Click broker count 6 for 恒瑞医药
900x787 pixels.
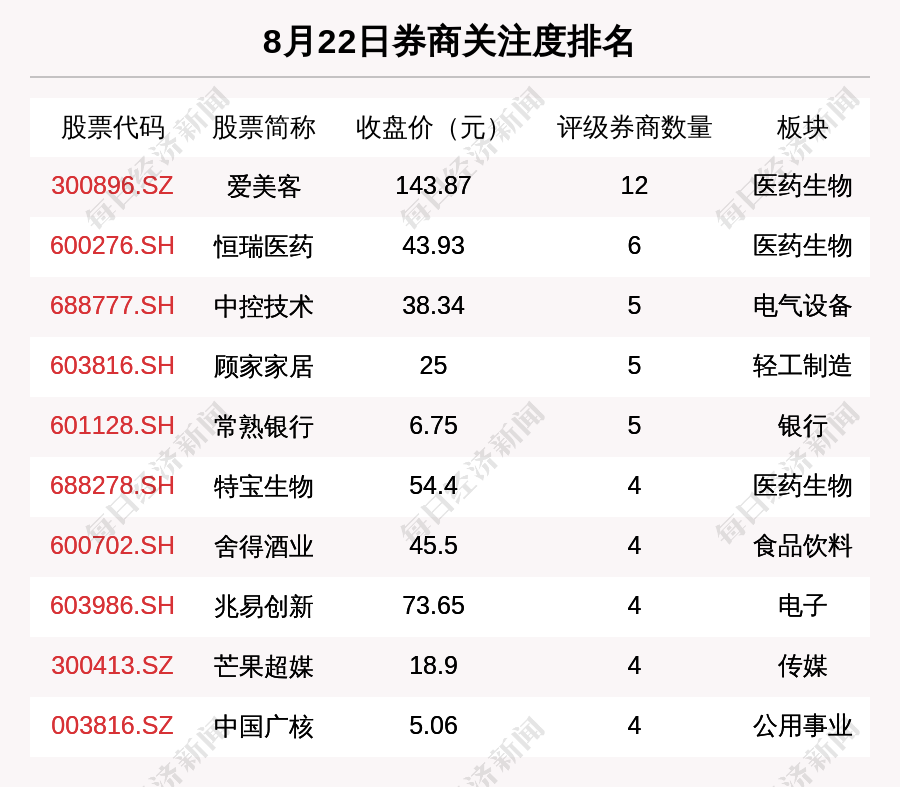pos(634,246)
